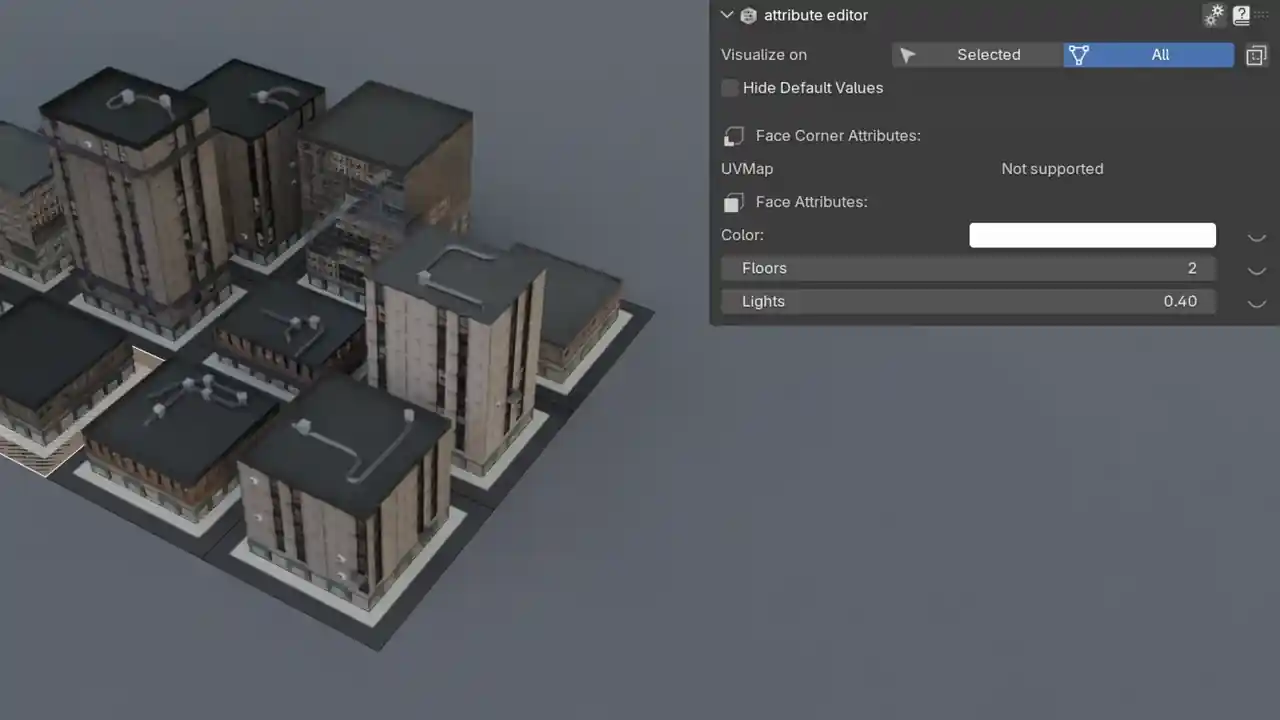Click the 'Face Corner Attributes:' heading
Viewport: 1280px width, 720px height.
click(838, 136)
